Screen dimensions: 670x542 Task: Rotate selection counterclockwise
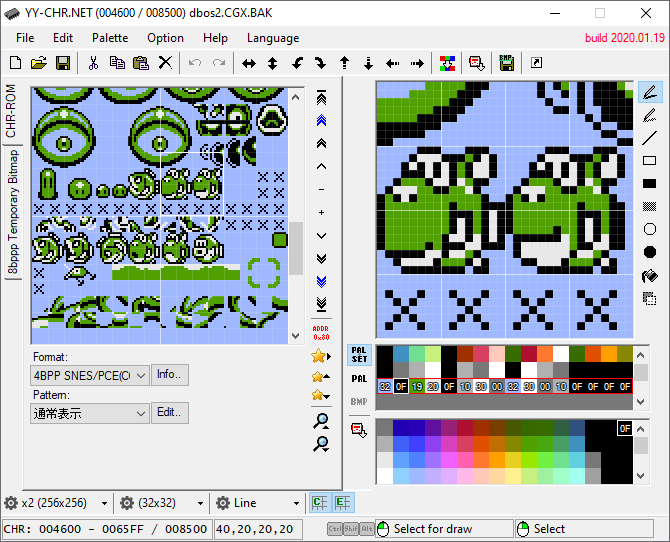click(297, 64)
